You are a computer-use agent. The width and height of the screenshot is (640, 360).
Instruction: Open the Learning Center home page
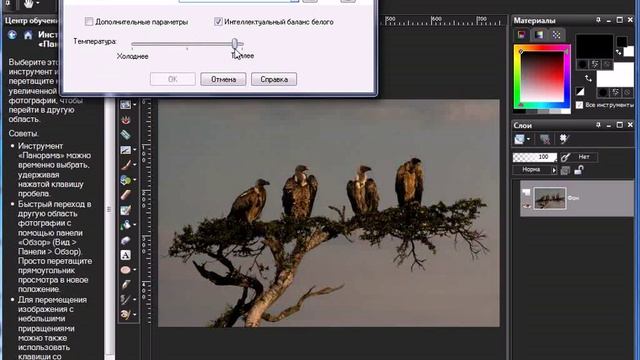28,36
